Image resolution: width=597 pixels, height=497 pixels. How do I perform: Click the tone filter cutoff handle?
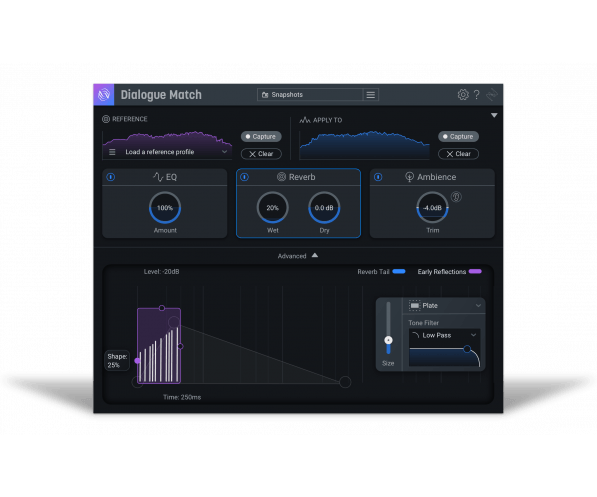pos(467,348)
